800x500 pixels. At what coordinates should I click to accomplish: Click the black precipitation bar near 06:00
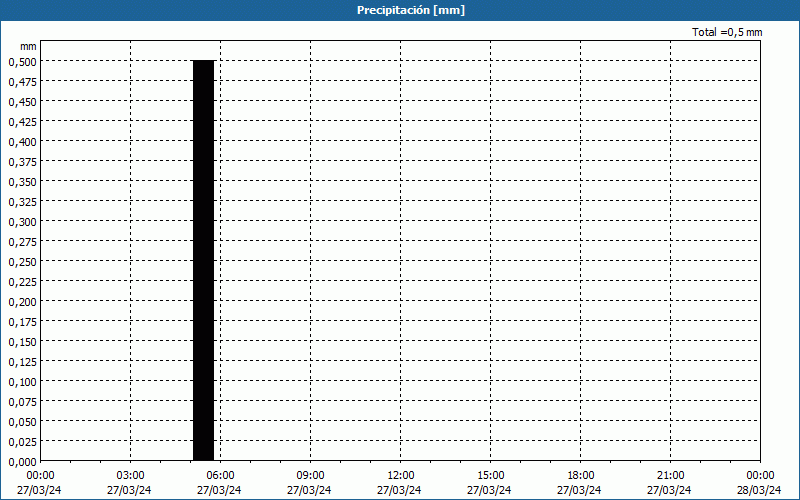(204, 261)
